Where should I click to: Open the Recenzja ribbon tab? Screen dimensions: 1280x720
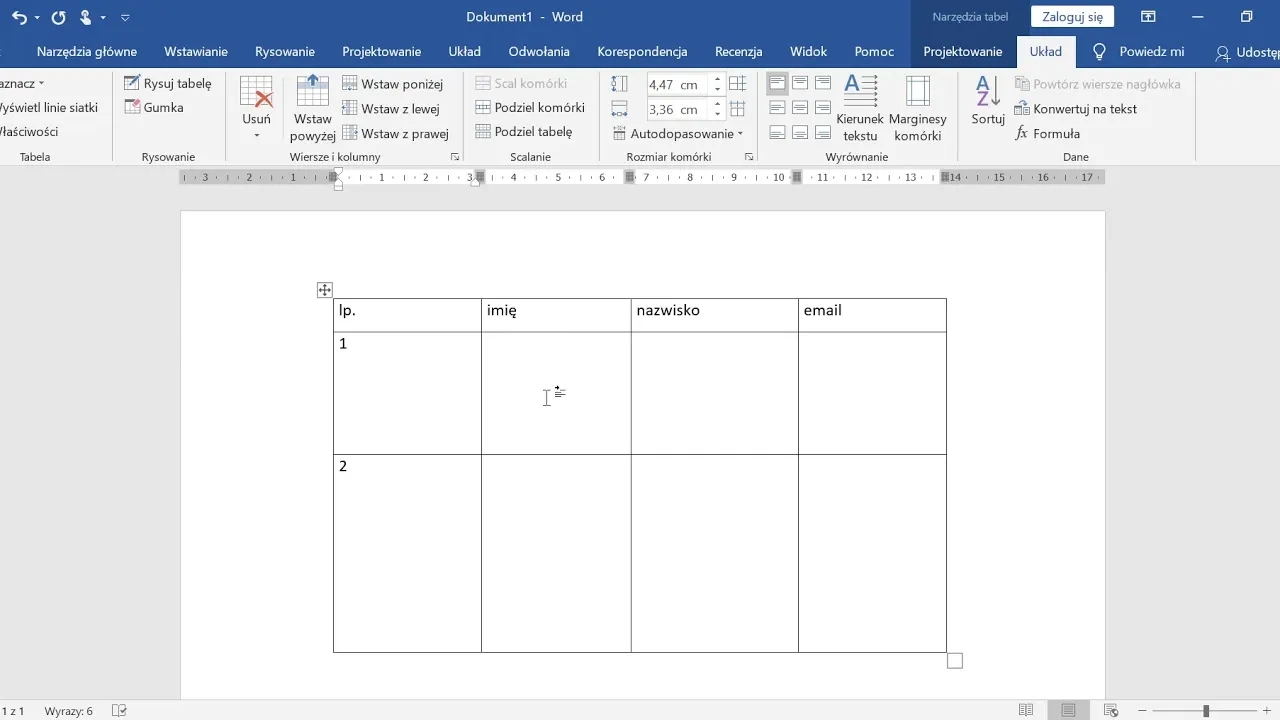pos(738,52)
